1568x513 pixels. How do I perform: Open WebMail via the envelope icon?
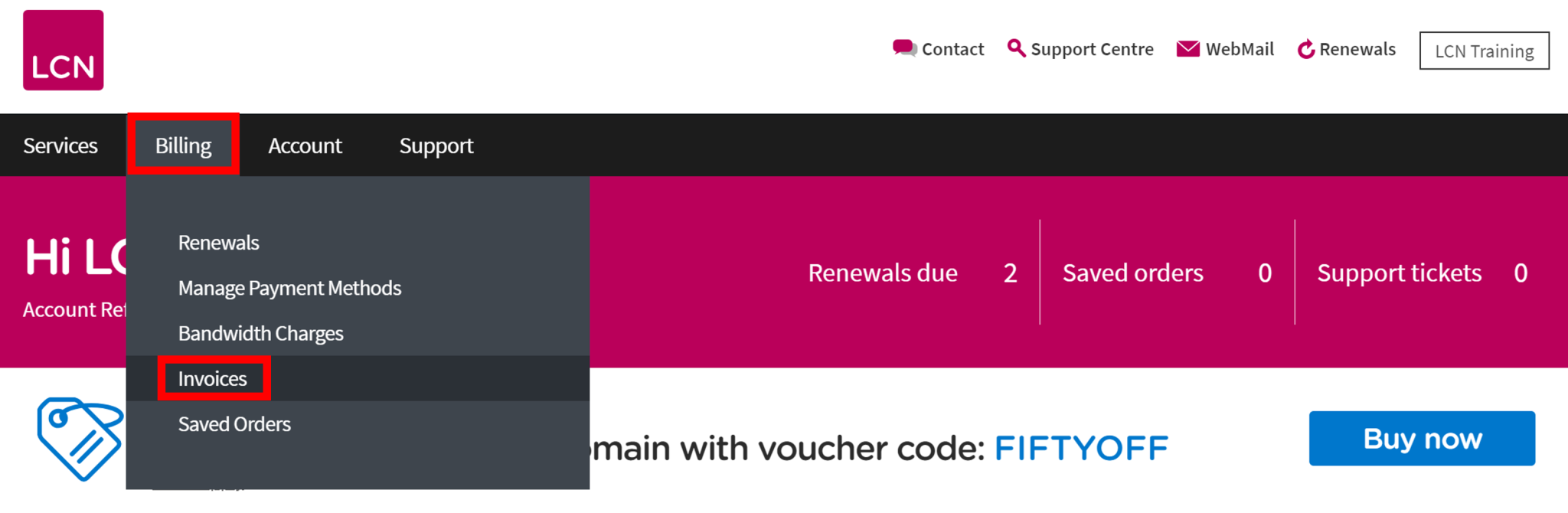[1188, 48]
